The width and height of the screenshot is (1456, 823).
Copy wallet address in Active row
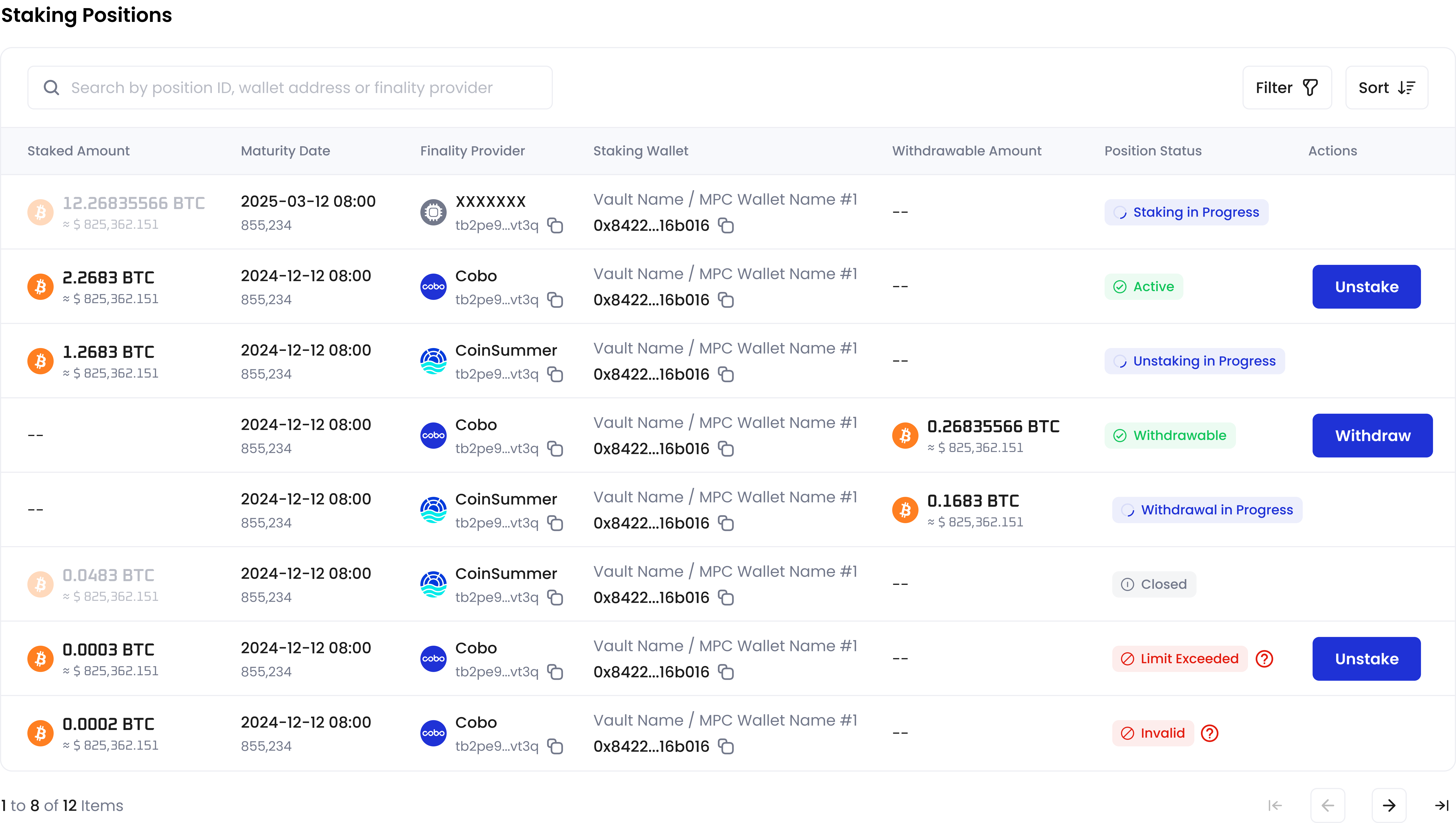726,300
